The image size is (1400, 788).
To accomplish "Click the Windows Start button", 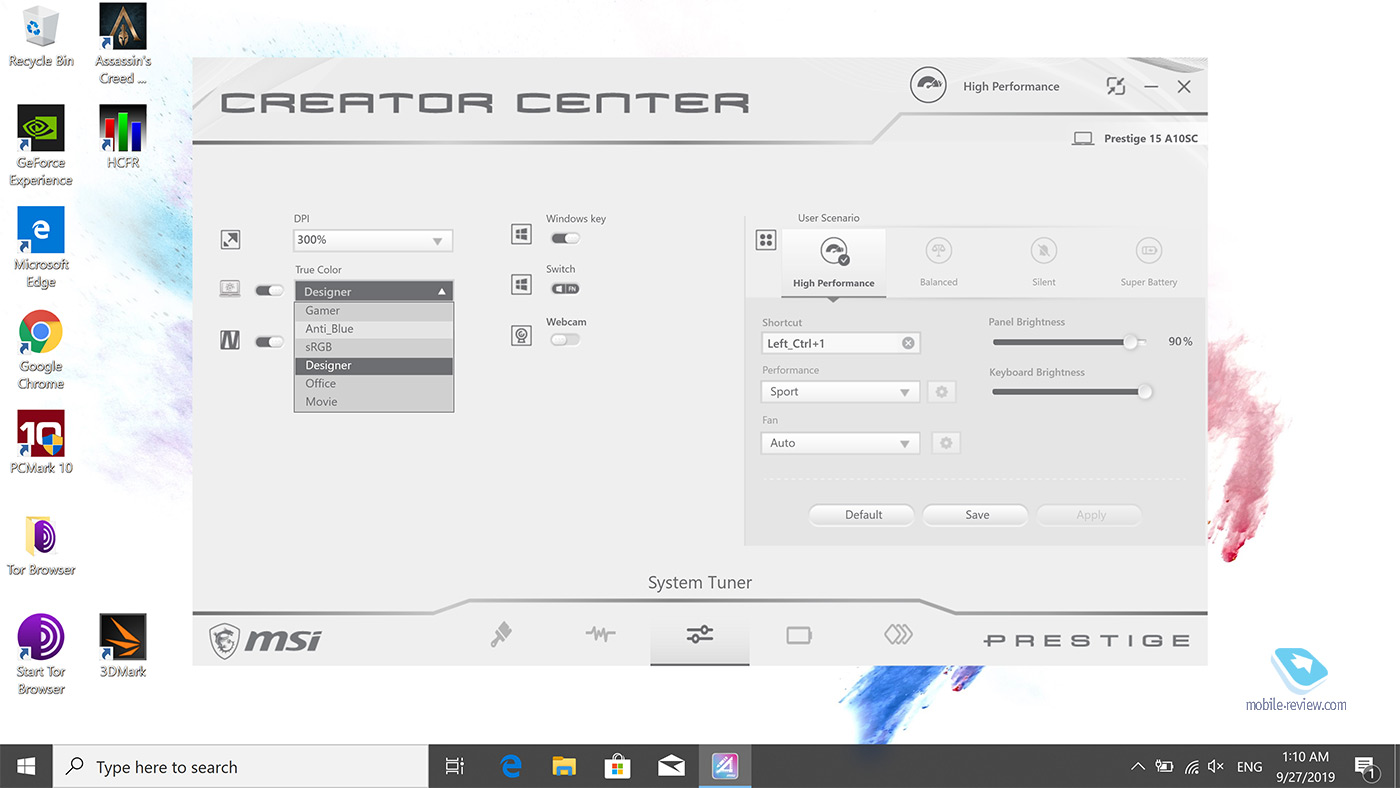I will tap(25, 767).
